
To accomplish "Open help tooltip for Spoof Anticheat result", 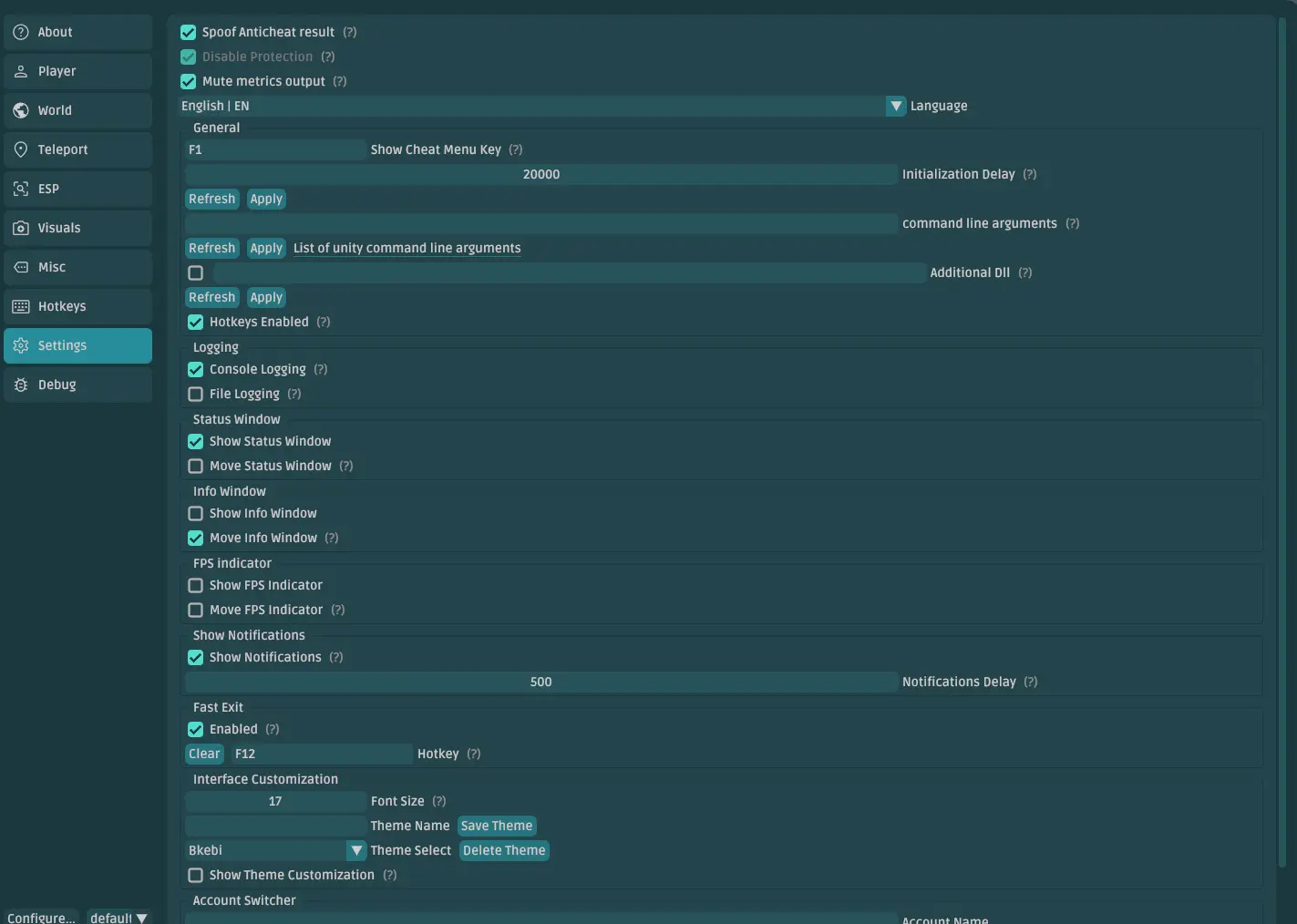I will coord(350,32).
